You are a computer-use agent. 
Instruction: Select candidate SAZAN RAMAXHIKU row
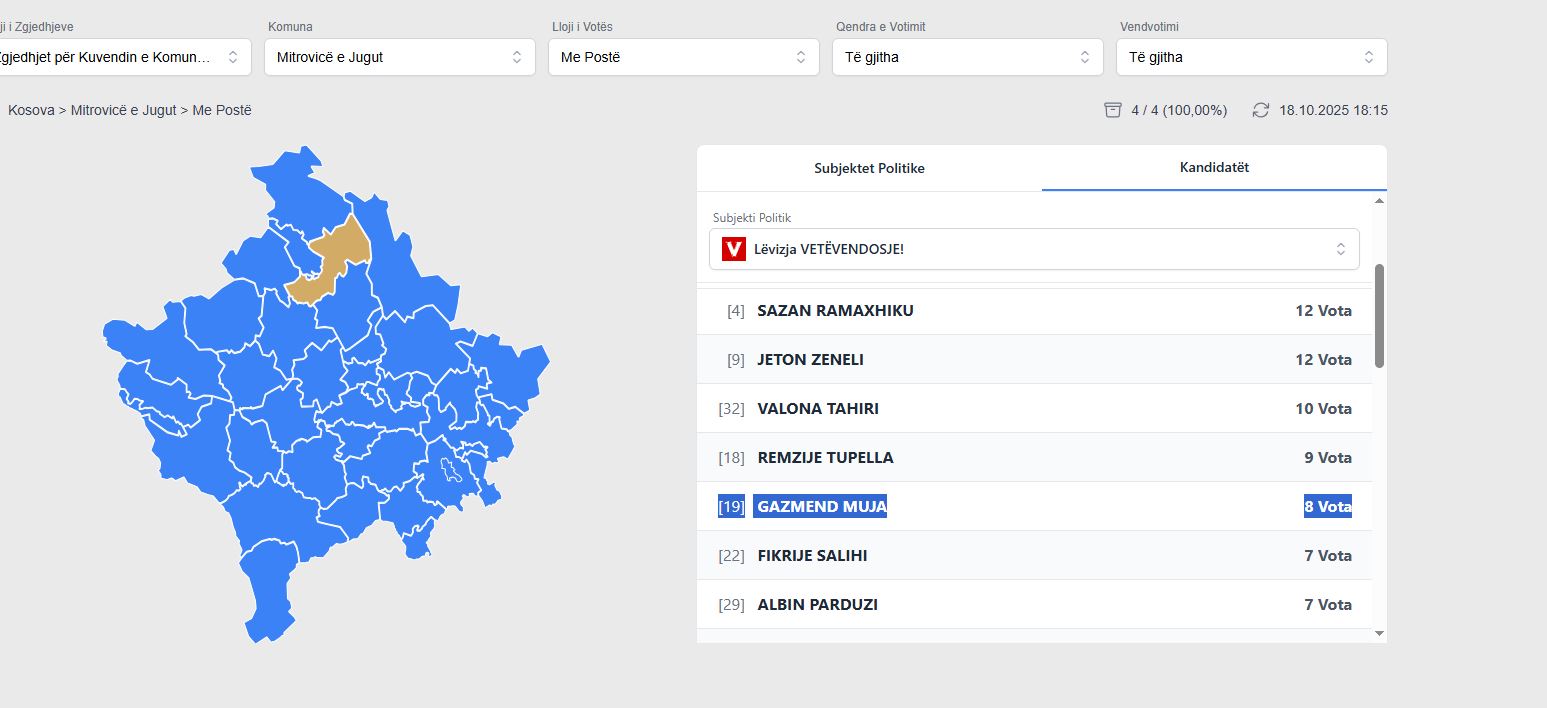pos(1034,311)
